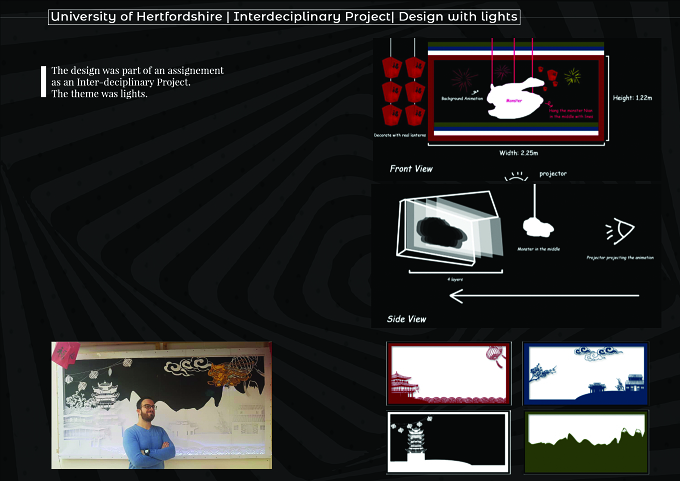This screenshot has height=481, width=680.
Task: Open the red pagoda layer thumbnail
Action: tap(449, 373)
